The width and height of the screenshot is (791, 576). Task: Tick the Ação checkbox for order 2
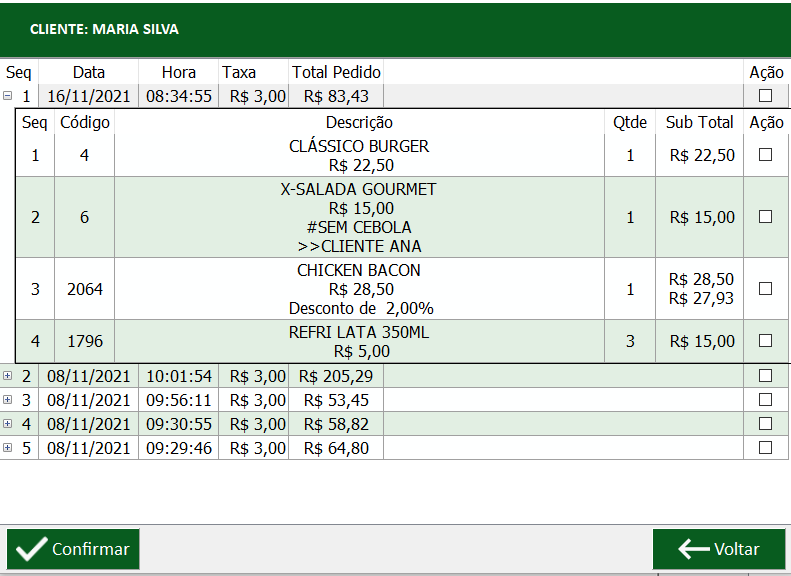(766, 376)
